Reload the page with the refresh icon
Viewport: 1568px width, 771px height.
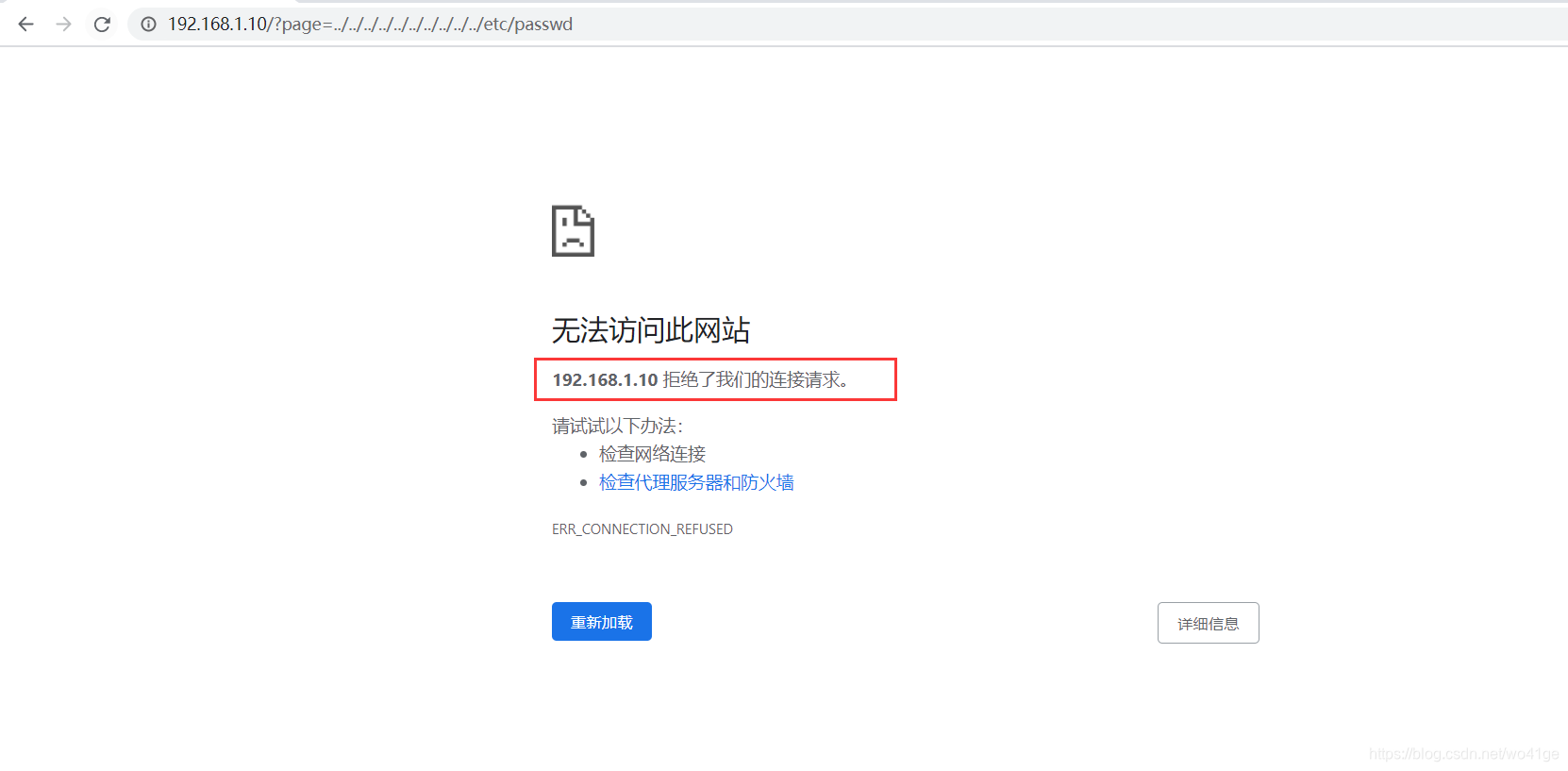tap(102, 24)
